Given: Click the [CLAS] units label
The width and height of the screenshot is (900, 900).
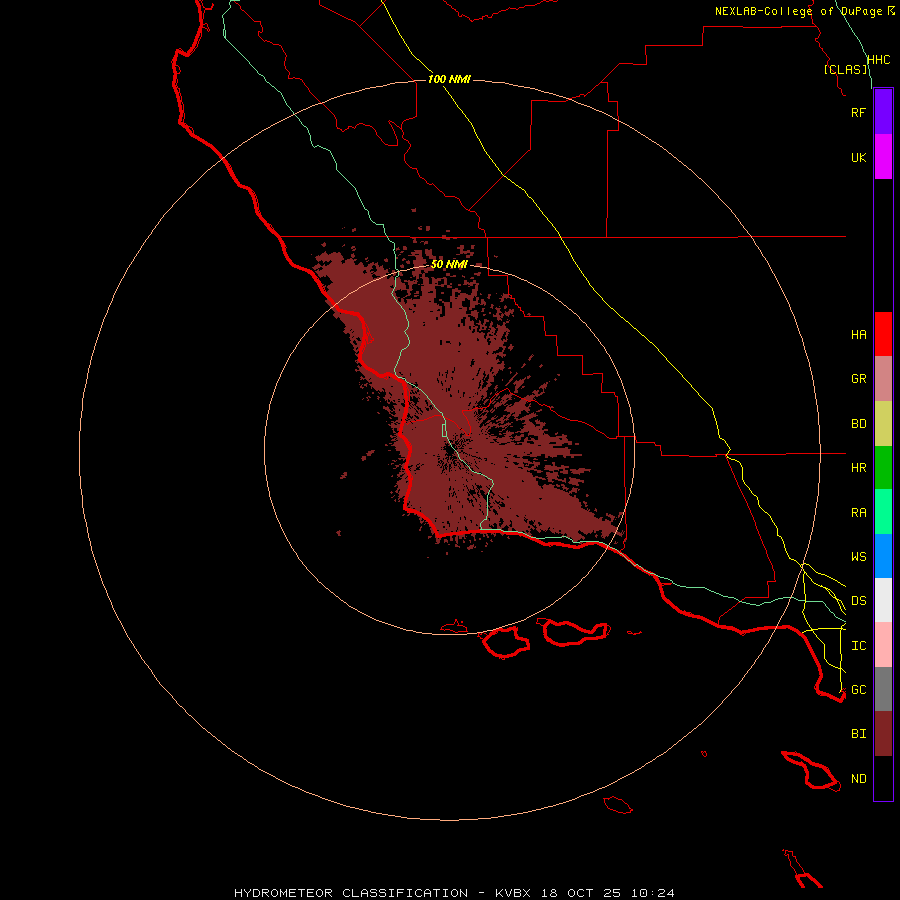Looking at the screenshot, I should pyautogui.click(x=845, y=69).
